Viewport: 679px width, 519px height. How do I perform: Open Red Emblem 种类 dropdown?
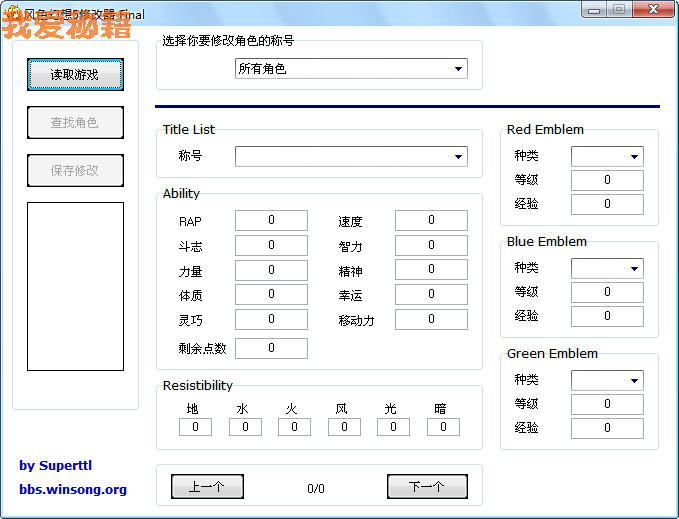[x=607, y=157]
